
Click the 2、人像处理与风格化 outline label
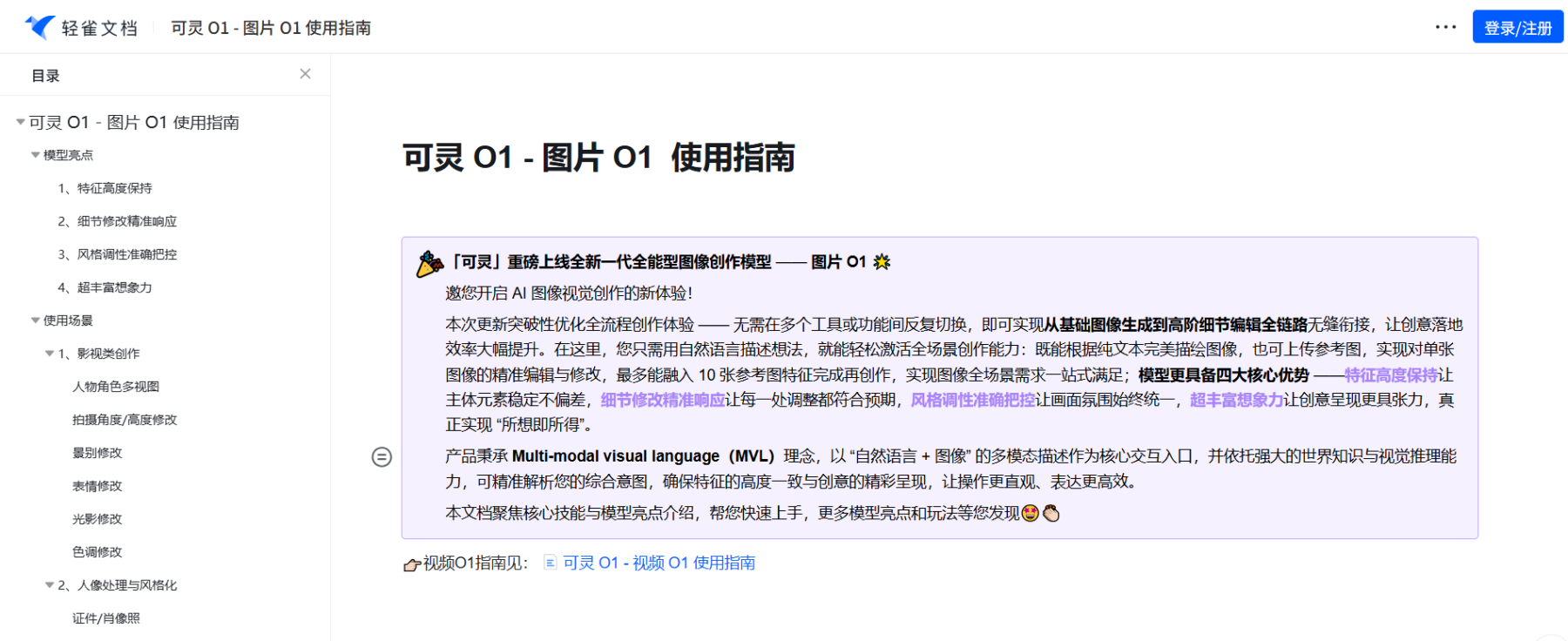tap(117, 585)
